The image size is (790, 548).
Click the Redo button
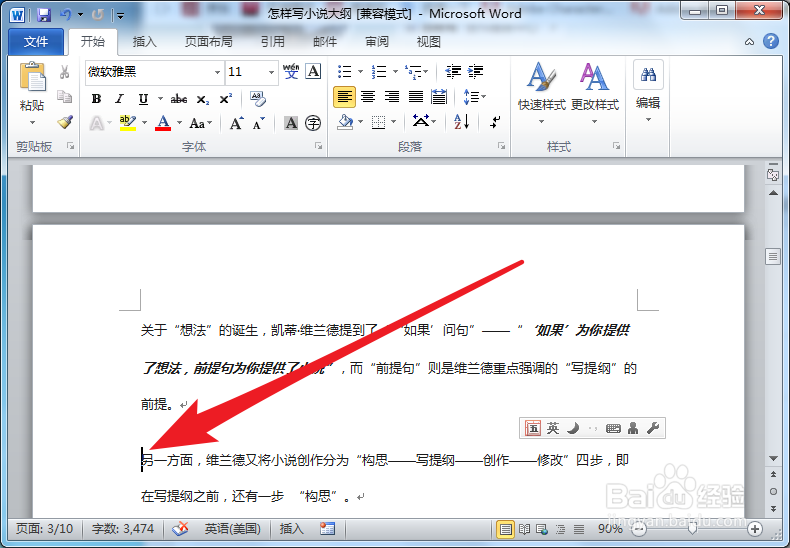pyautogui.click(x=98, y=15)
